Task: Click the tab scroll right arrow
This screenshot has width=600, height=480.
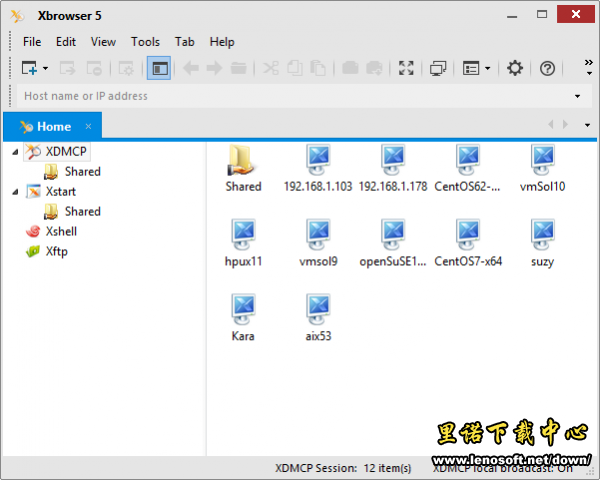Action: click(x=566, y=124)
